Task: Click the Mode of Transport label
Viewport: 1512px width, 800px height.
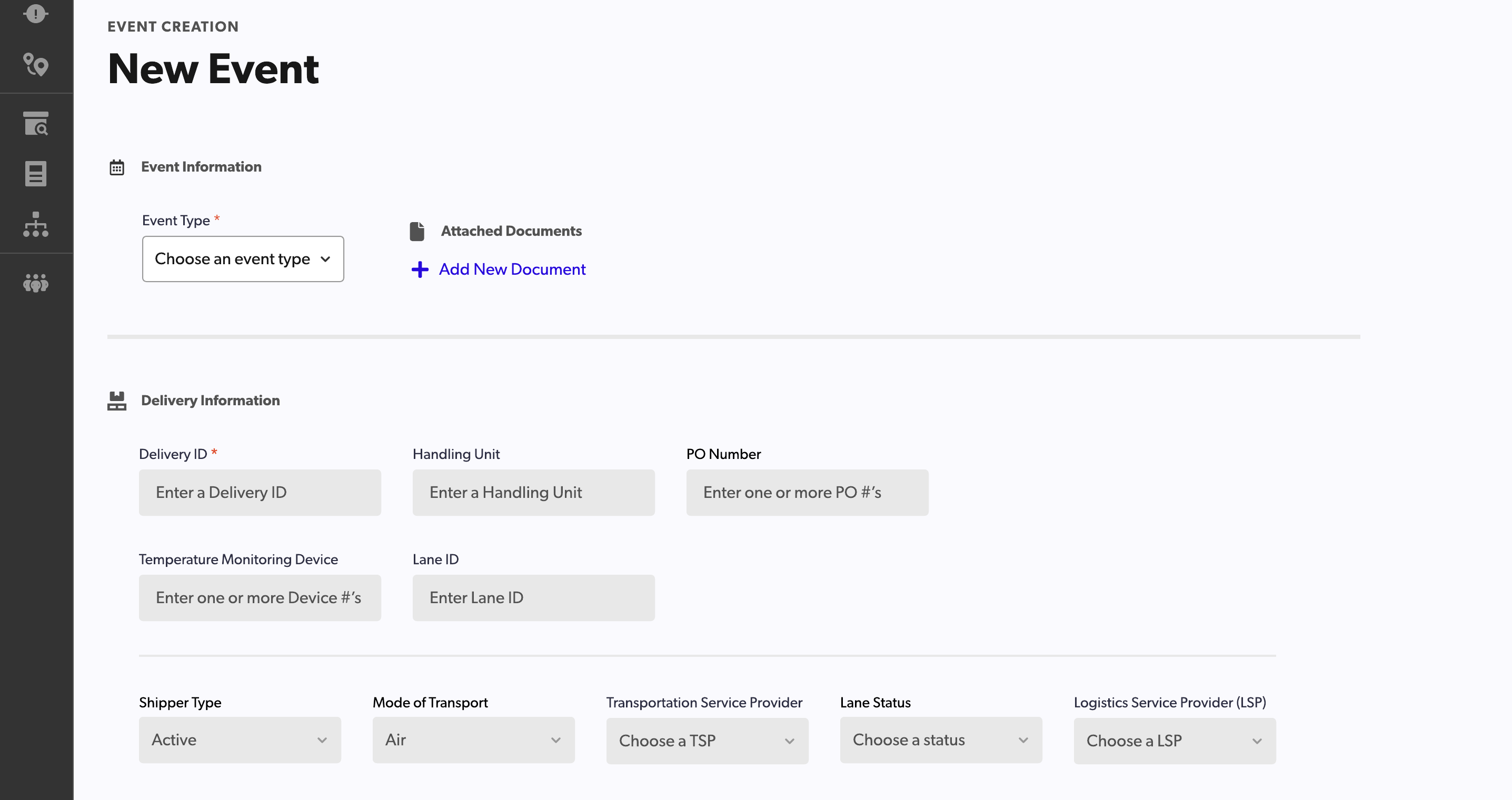Action: tap(430, 703)
